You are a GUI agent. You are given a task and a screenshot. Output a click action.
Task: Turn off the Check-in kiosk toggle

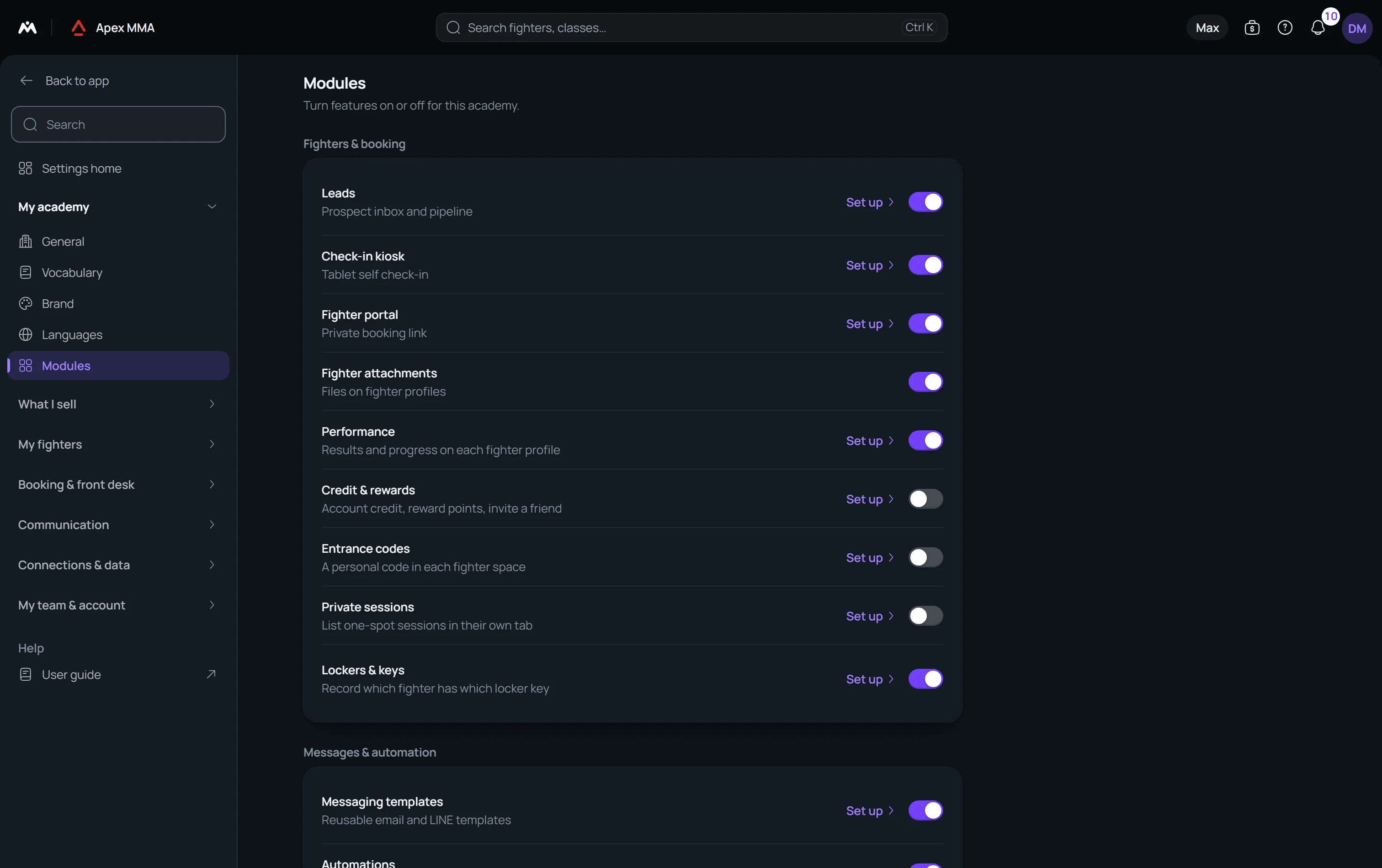pos(925,265)
